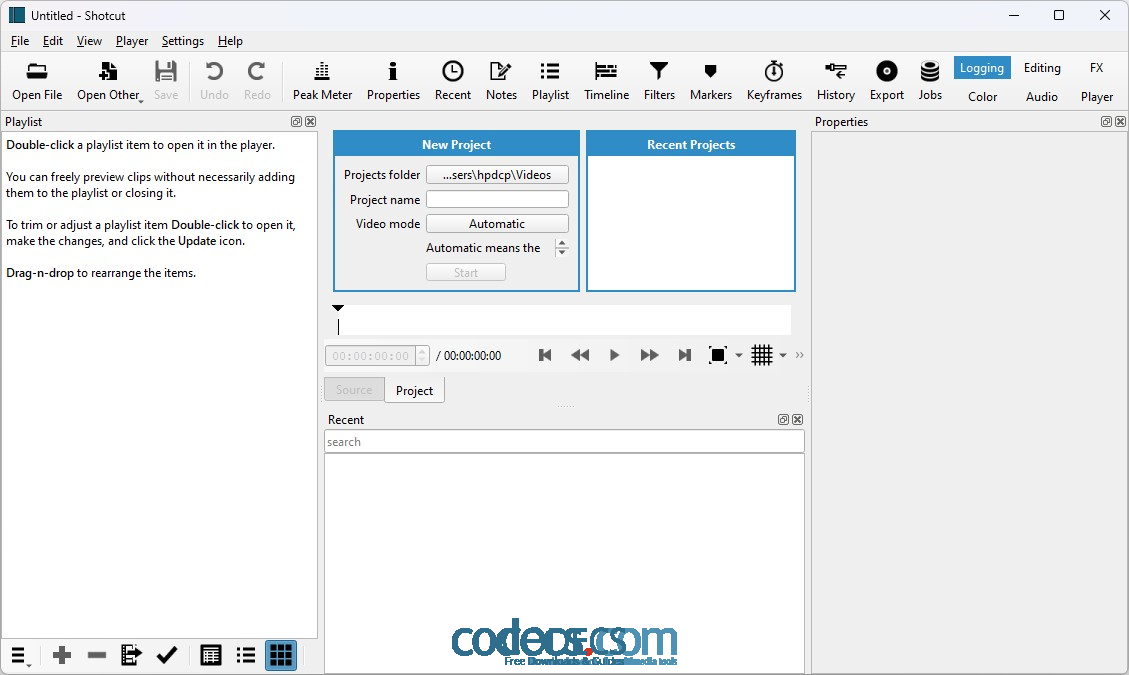Click the Start project button
1129x675 pixels.
pos(465,272)
